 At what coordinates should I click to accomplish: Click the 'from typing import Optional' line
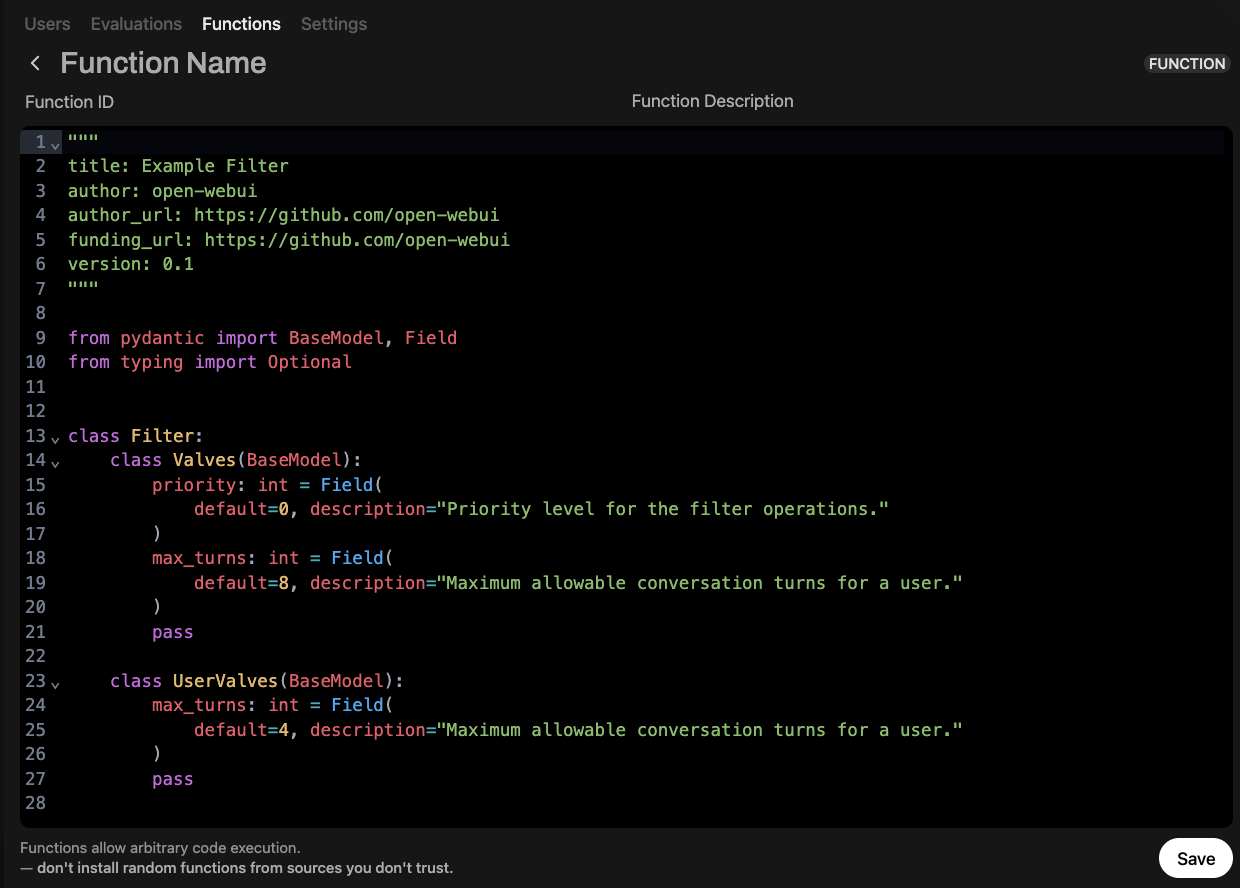tap(210, 362)
